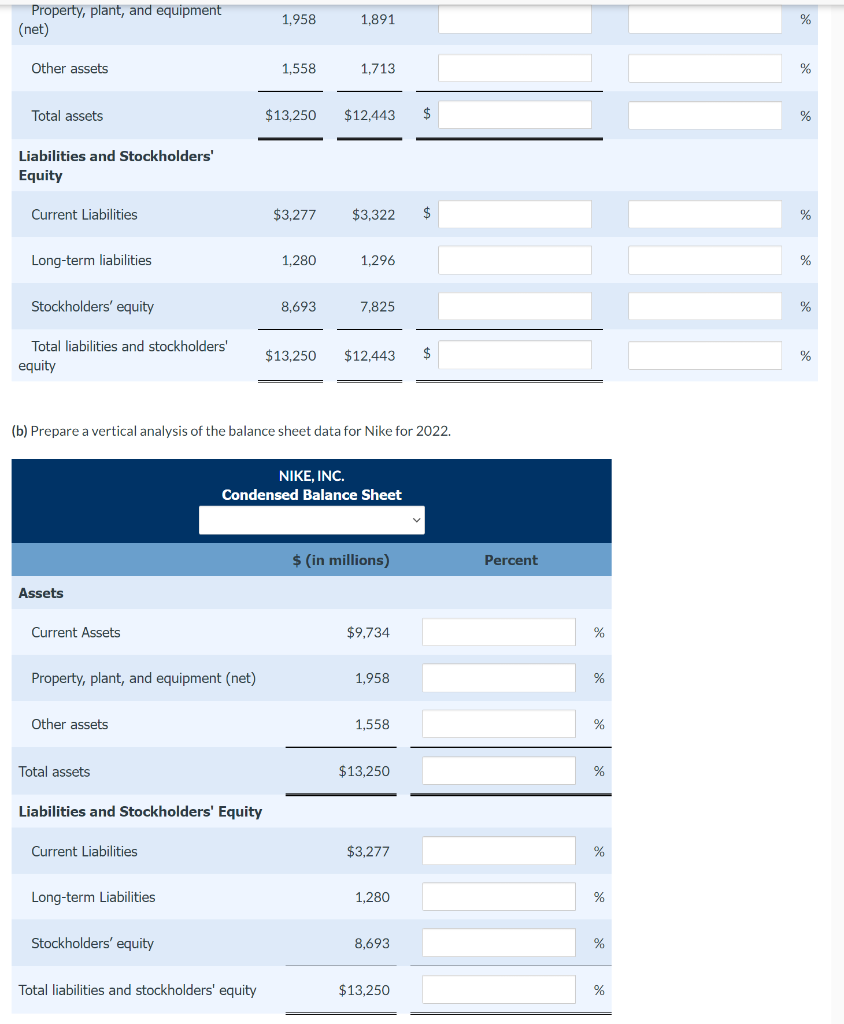Focus the Percent field for Current Liabilities
Viewport: 844px width, 1024px height.
click(x=498, y=851)
